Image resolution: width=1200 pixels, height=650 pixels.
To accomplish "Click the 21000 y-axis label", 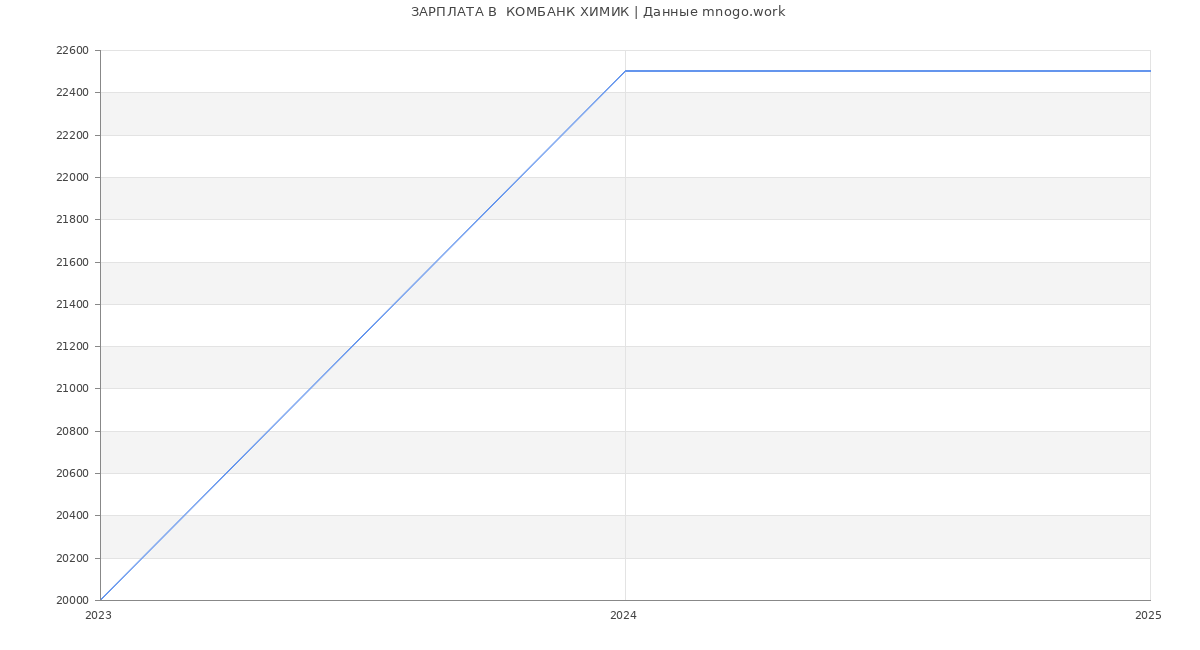I will point(72,389).
